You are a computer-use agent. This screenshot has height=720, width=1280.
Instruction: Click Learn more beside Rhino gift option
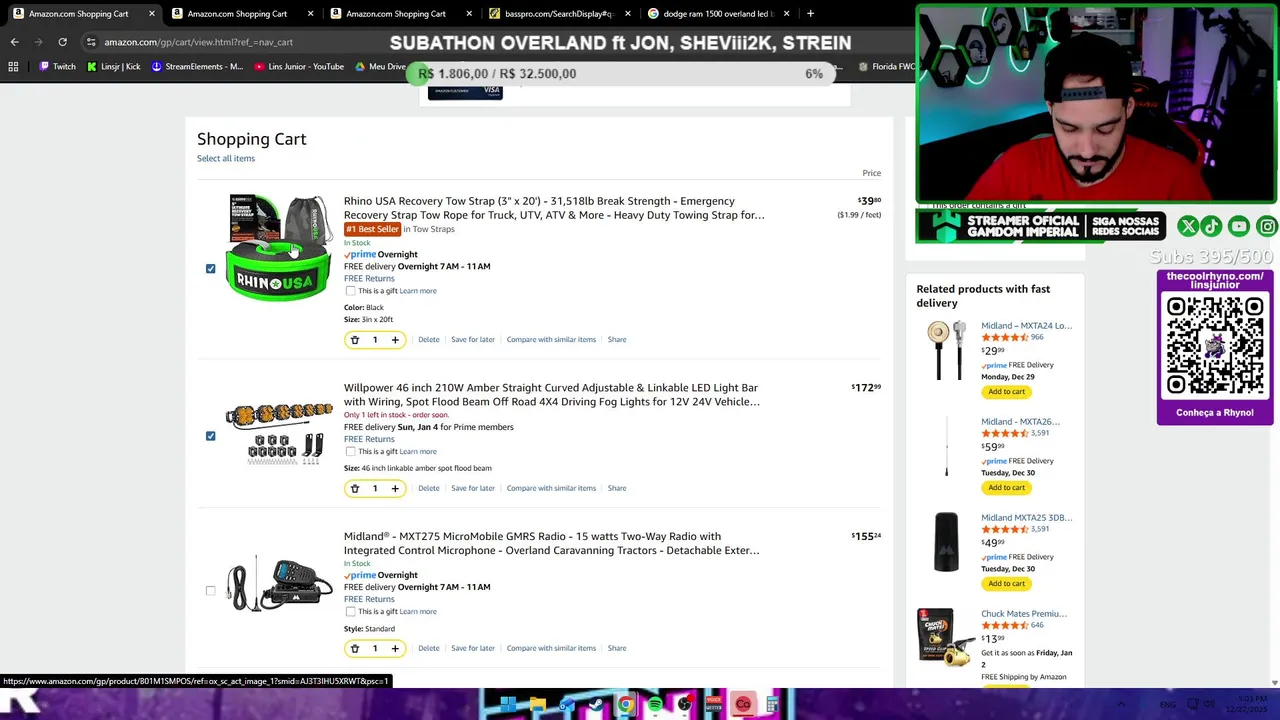pyautogui.click(x=418, y=291)
